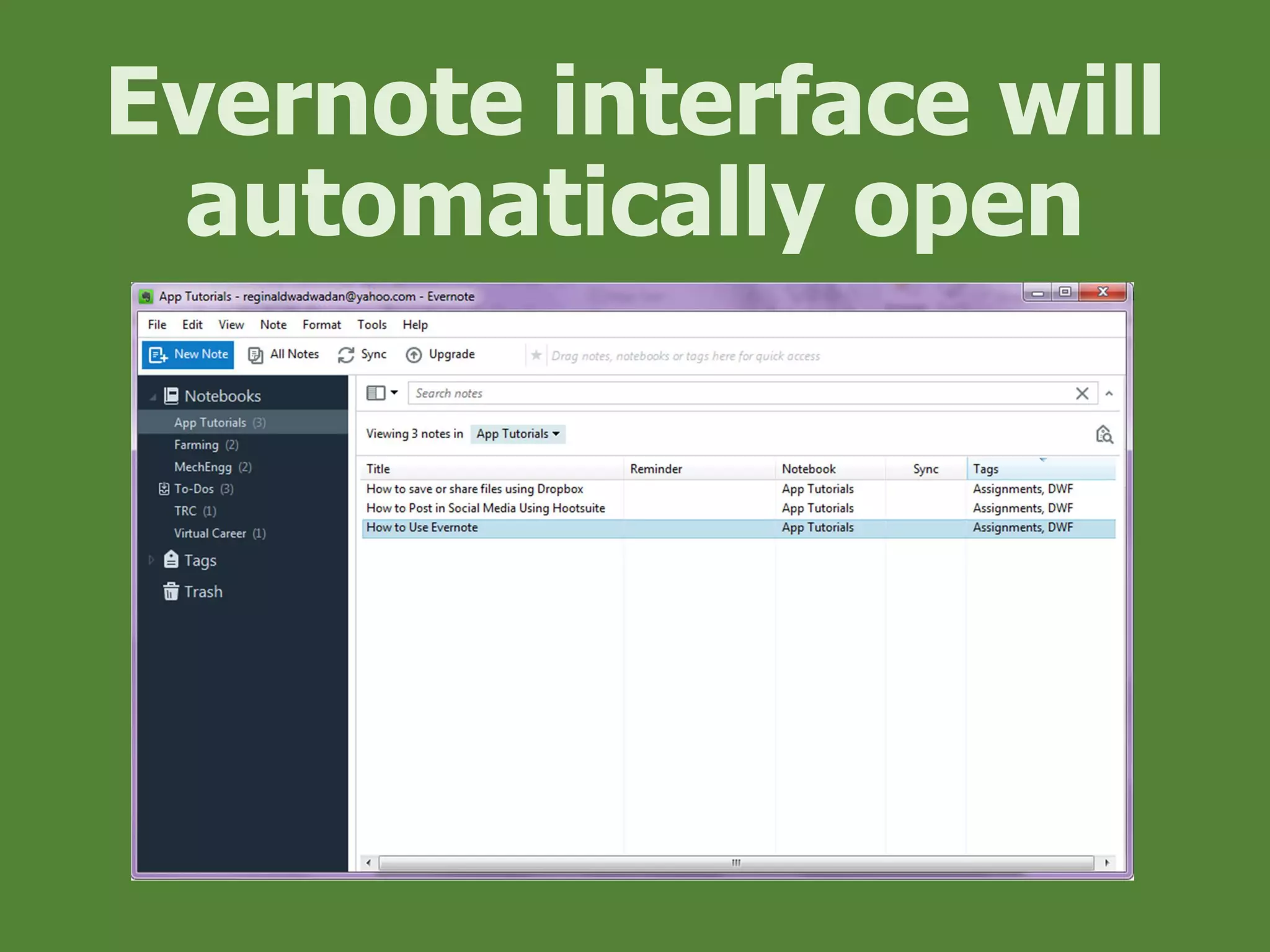Collapse the Notebooks tree section

pos(153,397)
